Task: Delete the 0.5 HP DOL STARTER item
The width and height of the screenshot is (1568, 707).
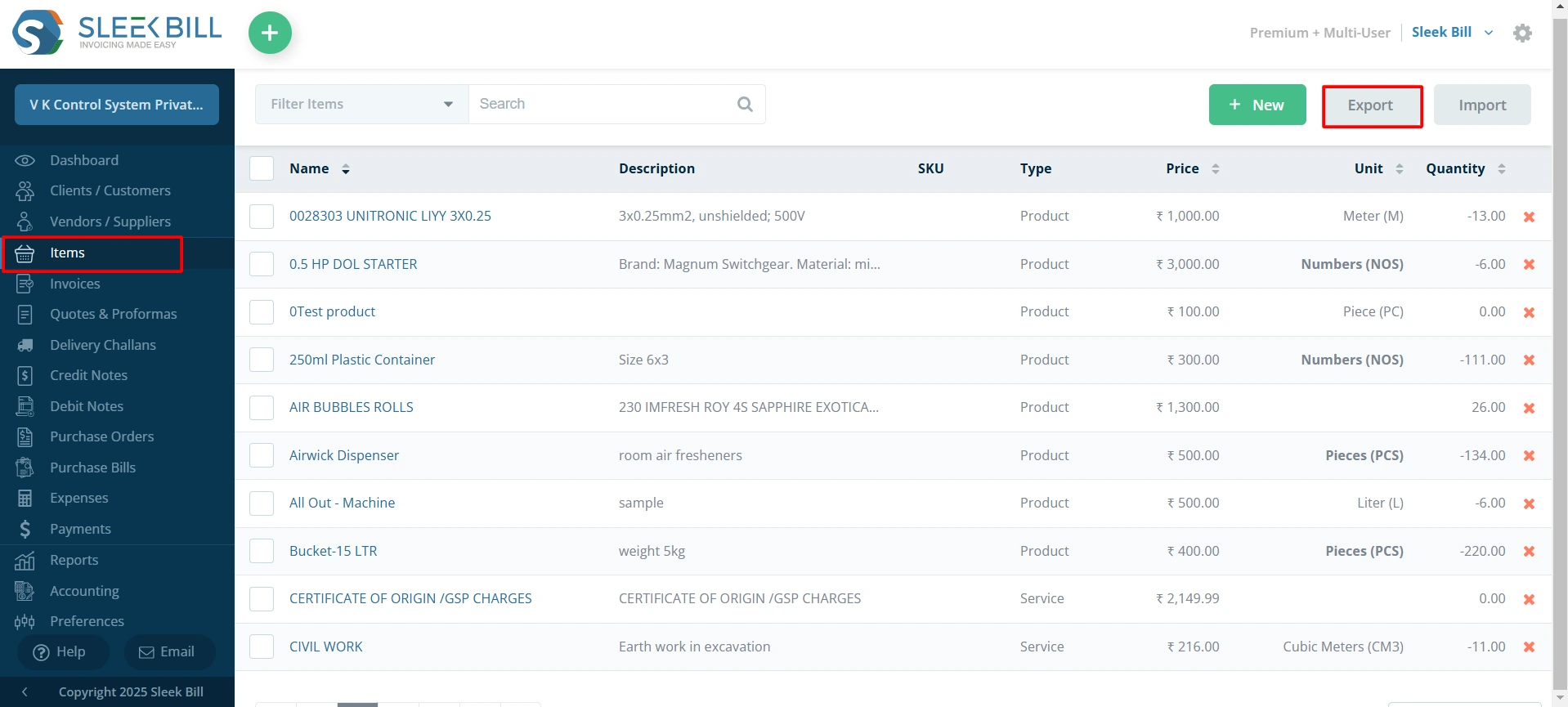Action: click(x=1529, y=264)
